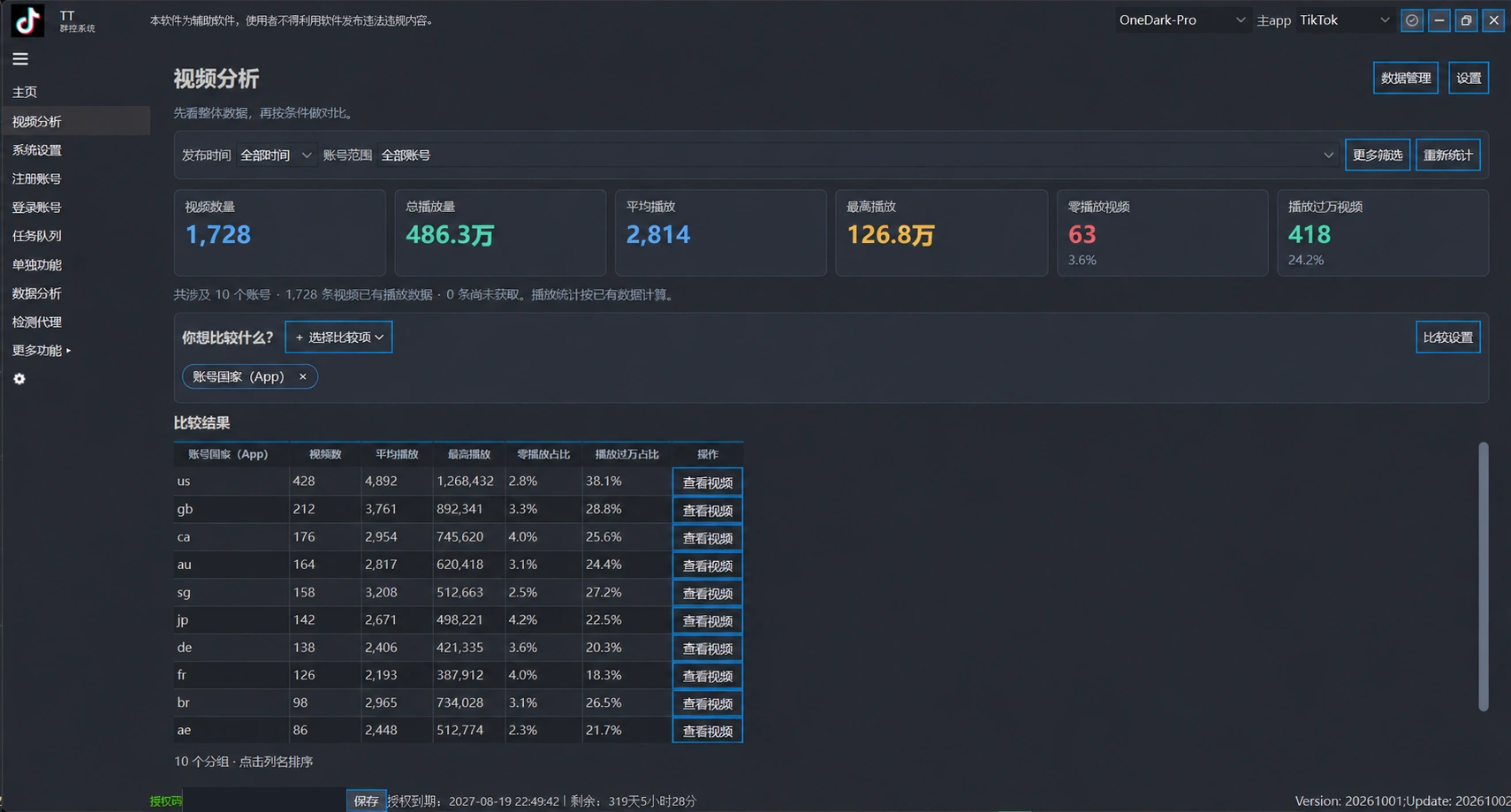Sort by the 播放过万占比 column header
Image resolution: width=1511 pixels, height=812 pixels.
[x=626, y=454]
